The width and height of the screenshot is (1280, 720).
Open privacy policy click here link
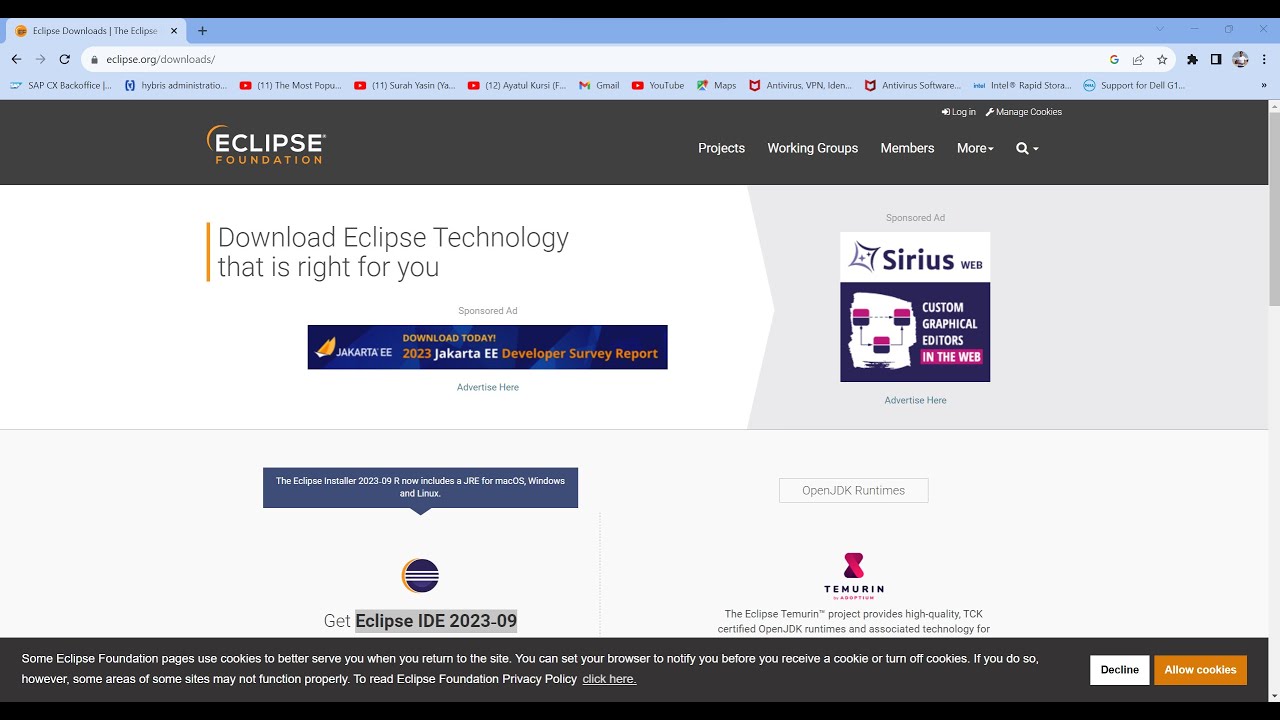[x=609, y=679]
